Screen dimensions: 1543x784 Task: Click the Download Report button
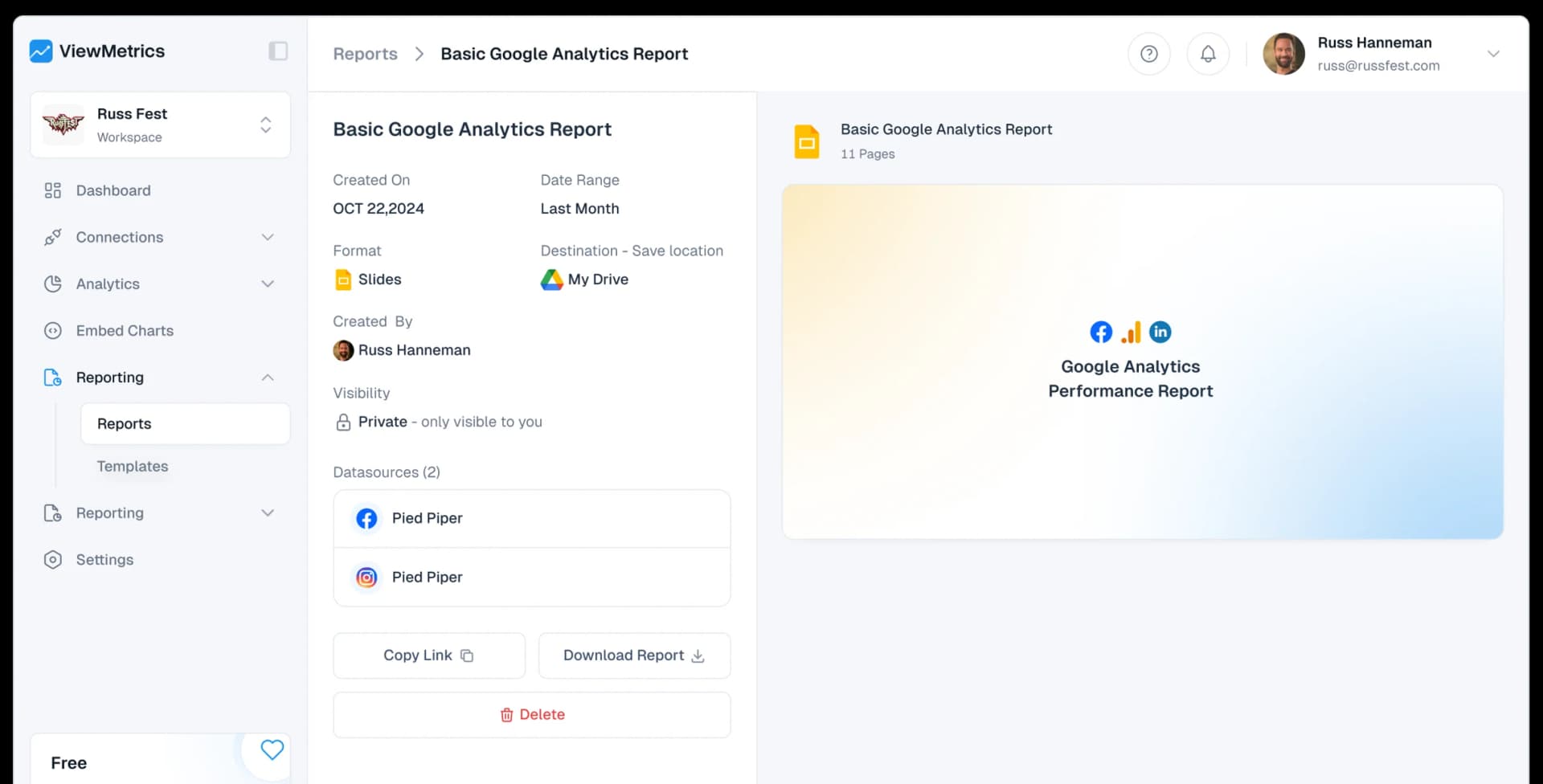point(634,655)
